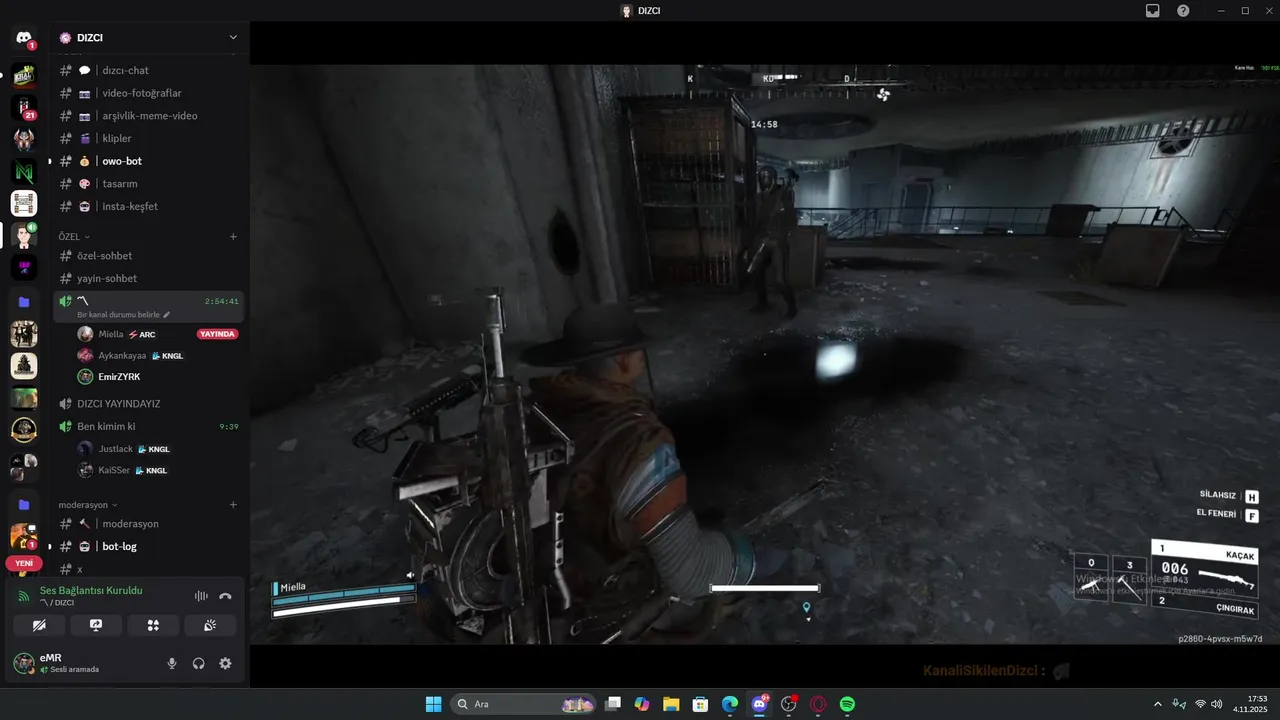The image size is (1280, 720).
Task: Click the Discord icon on the taskbar
Action: click(x=760, y=704)
